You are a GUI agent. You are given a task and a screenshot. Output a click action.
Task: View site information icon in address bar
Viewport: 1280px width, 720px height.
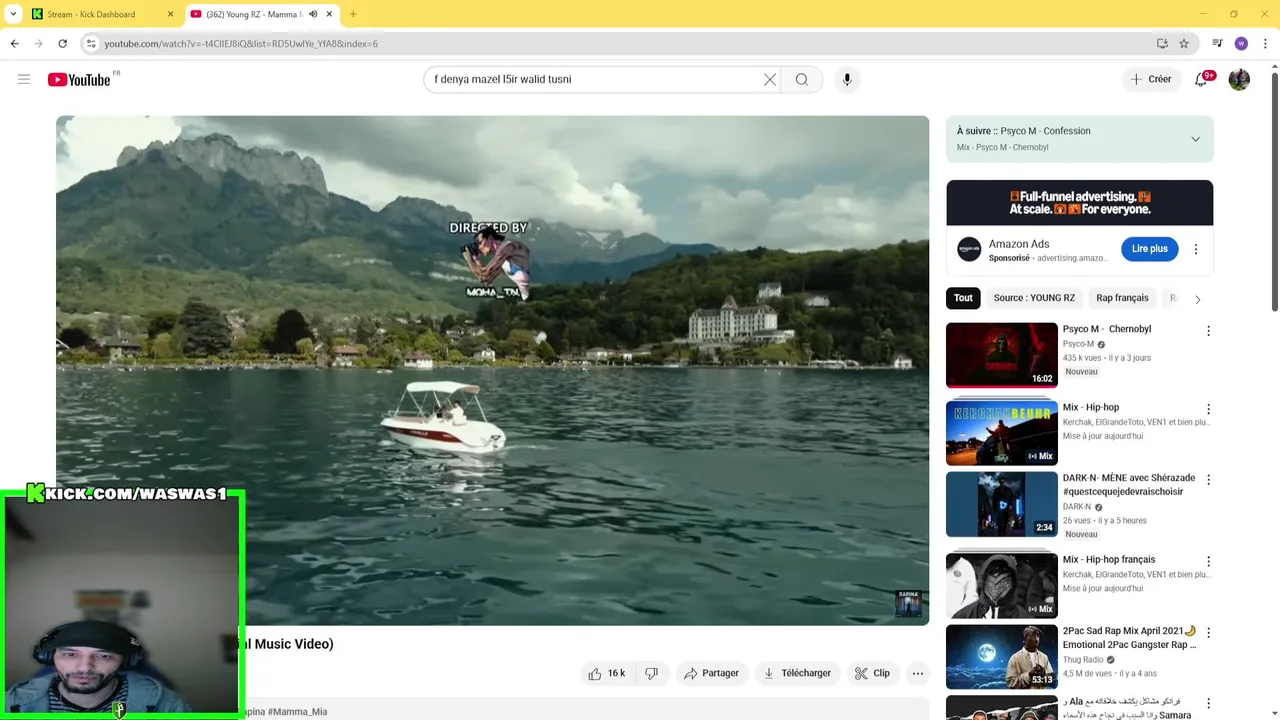91,43
